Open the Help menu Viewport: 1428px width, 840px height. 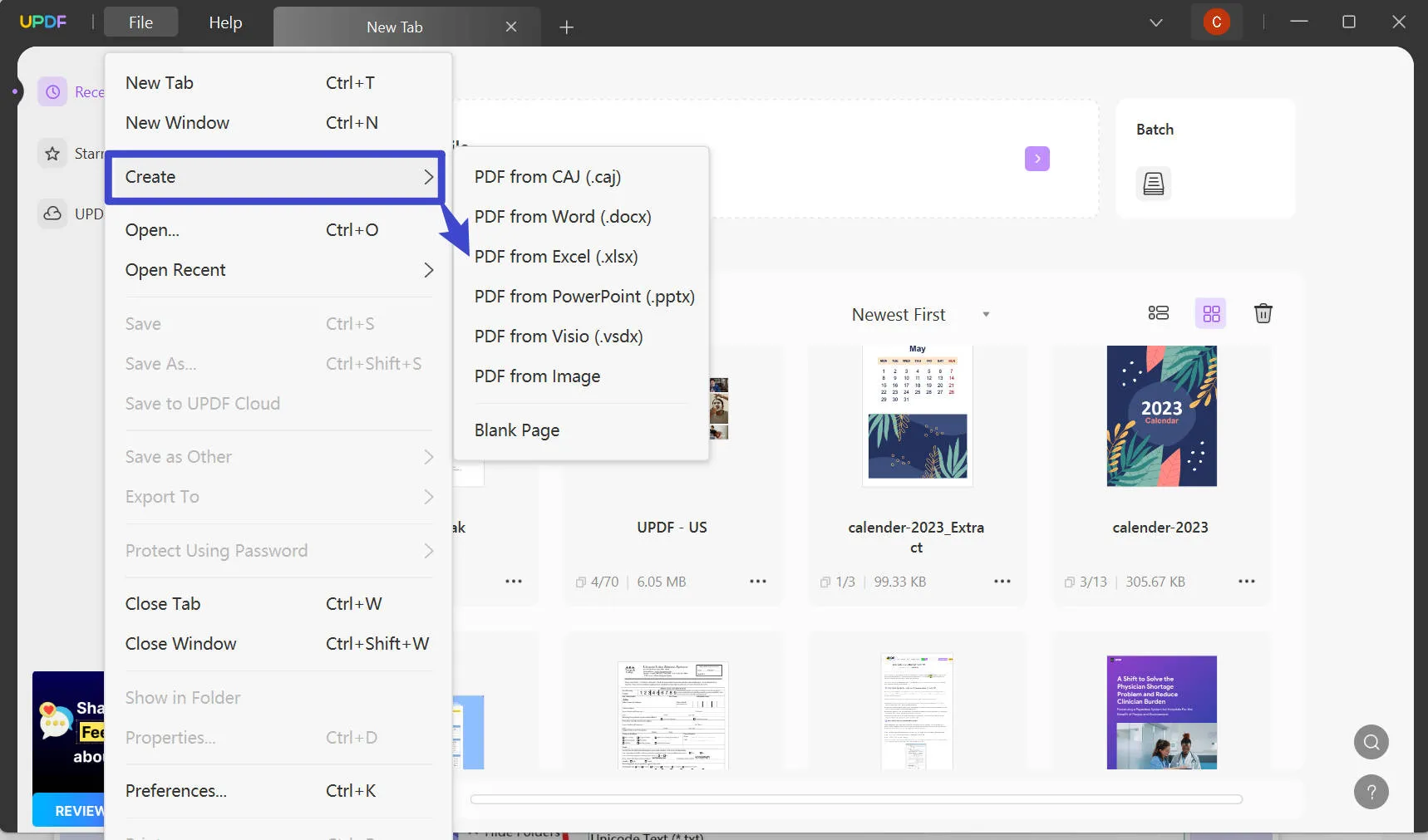(x=224, y=22)
